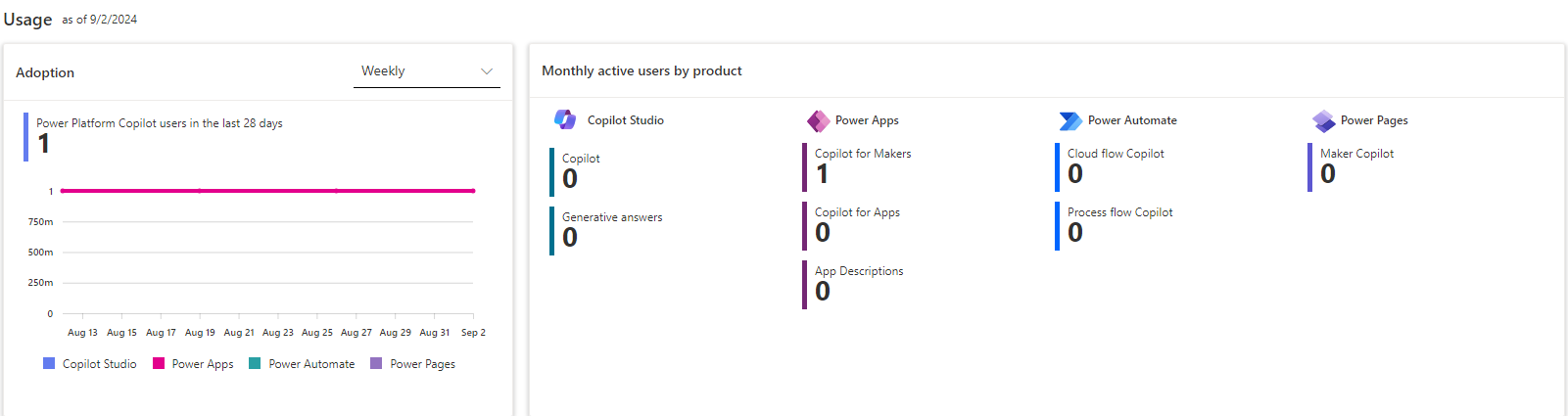The width and height of the screenshot is (1568, 416).
Task: Select the Cloud flow Copilot metric
Action: [x=1111, y=167]
